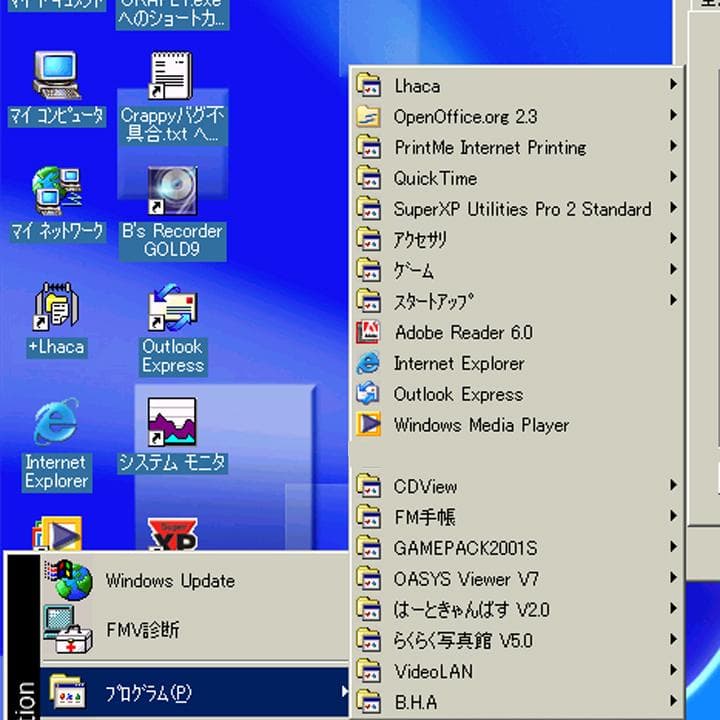The width and height of the screenshot is (720, 720).
Task: Click Outlook Express icon in Programs menu
Action: click(x=368, y=394)
